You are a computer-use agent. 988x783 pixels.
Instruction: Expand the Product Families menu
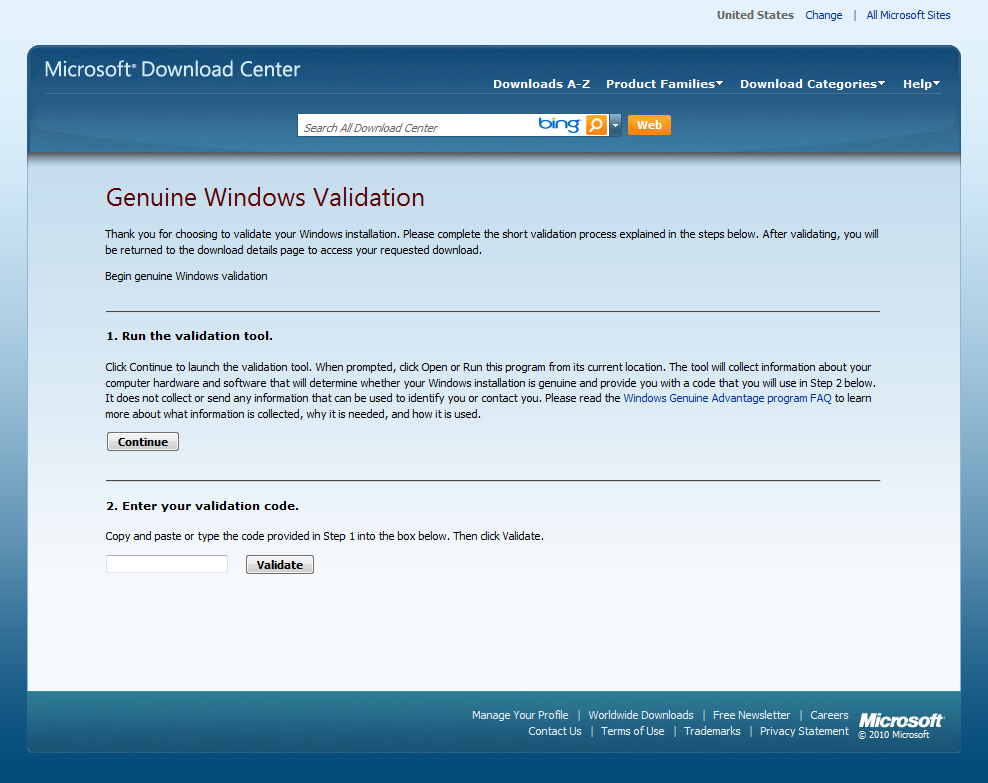click(x=664, y=84)
